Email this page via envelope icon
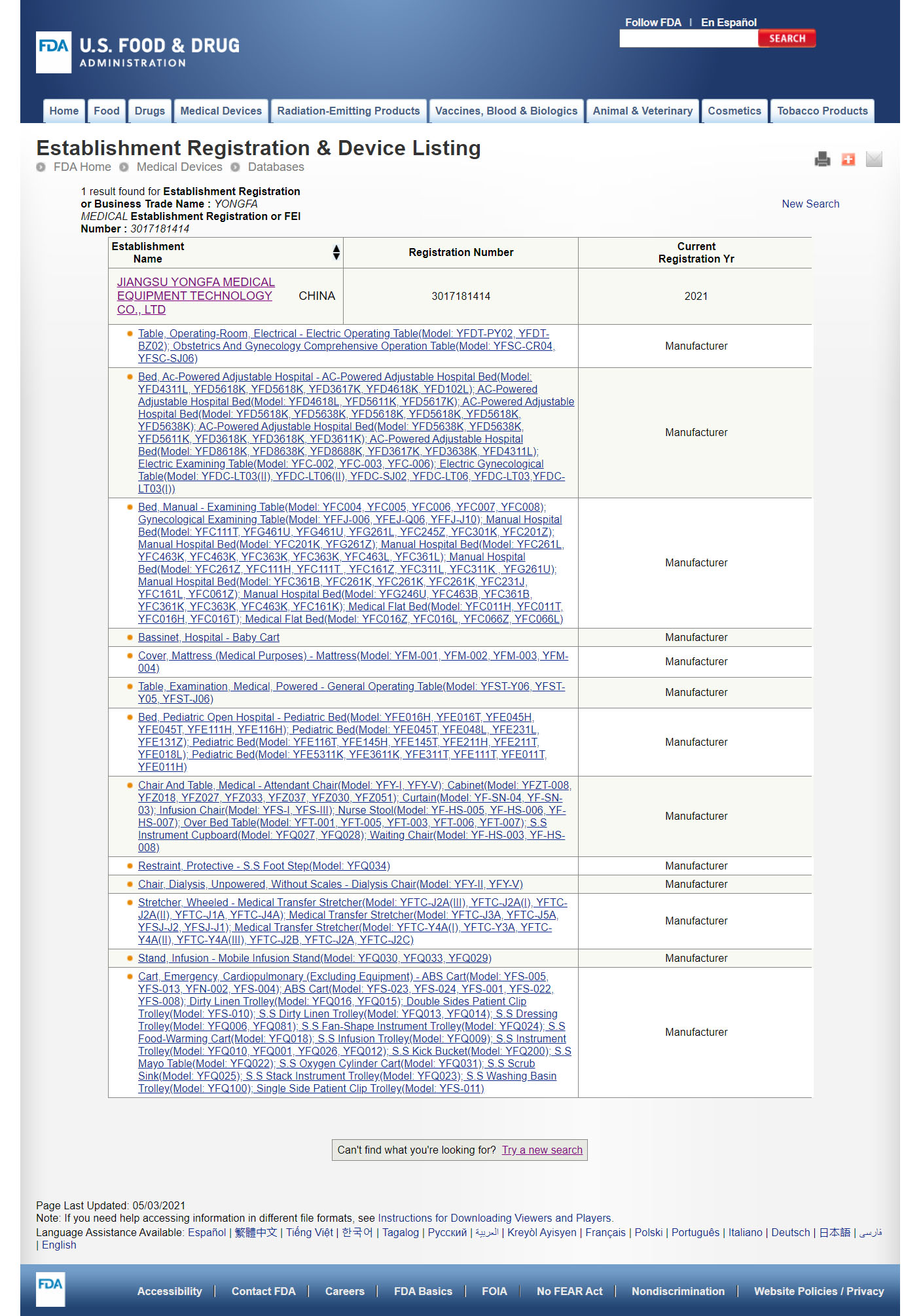Image resolution: width=921 pixels, height=1316 pixels. [x=874, y=159]
